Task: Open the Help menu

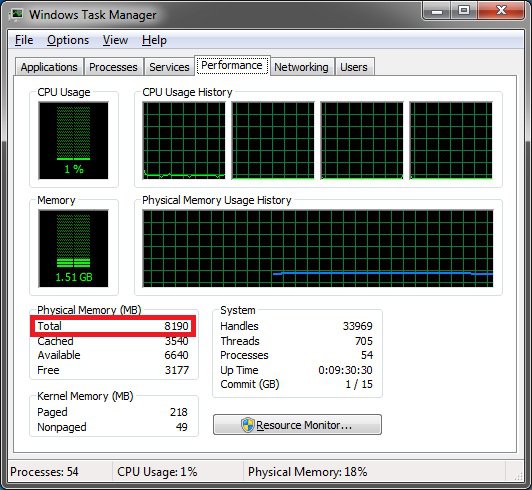Action: (154, 40)
